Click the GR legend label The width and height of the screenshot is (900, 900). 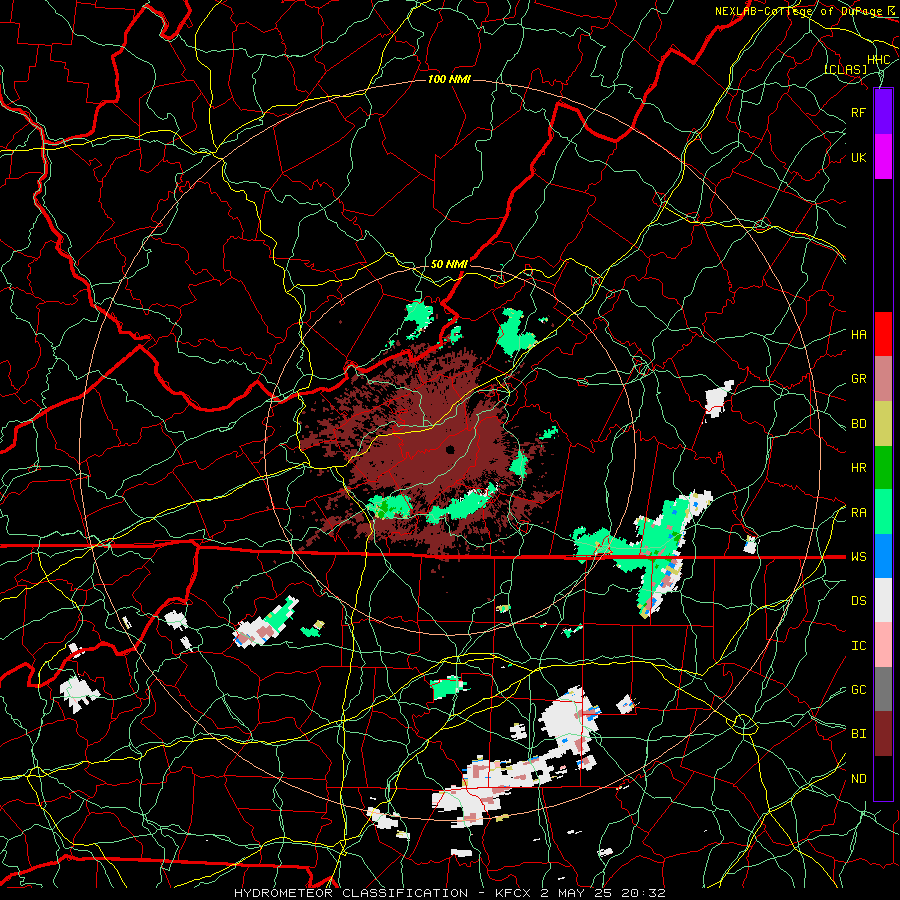pyautogui.click(x=859, y=379)
